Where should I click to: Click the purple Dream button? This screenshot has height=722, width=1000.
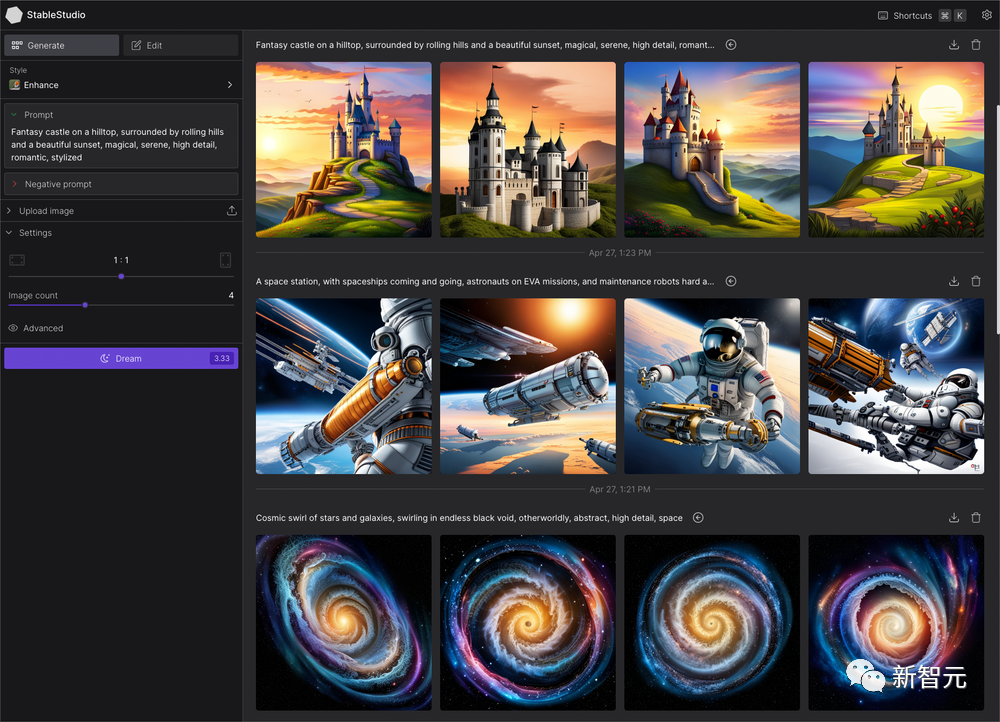[x=121, y=358]
